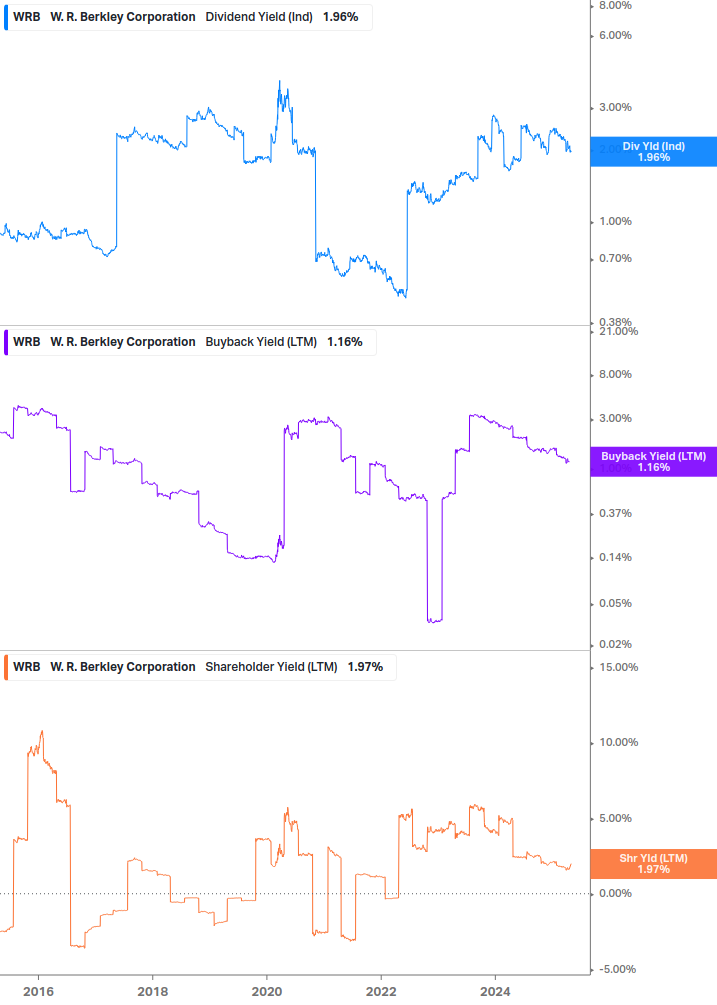Click W. R. Berkley Corporation name in middle legend
Screen dimensions: 717x1005
coord(123,342)
